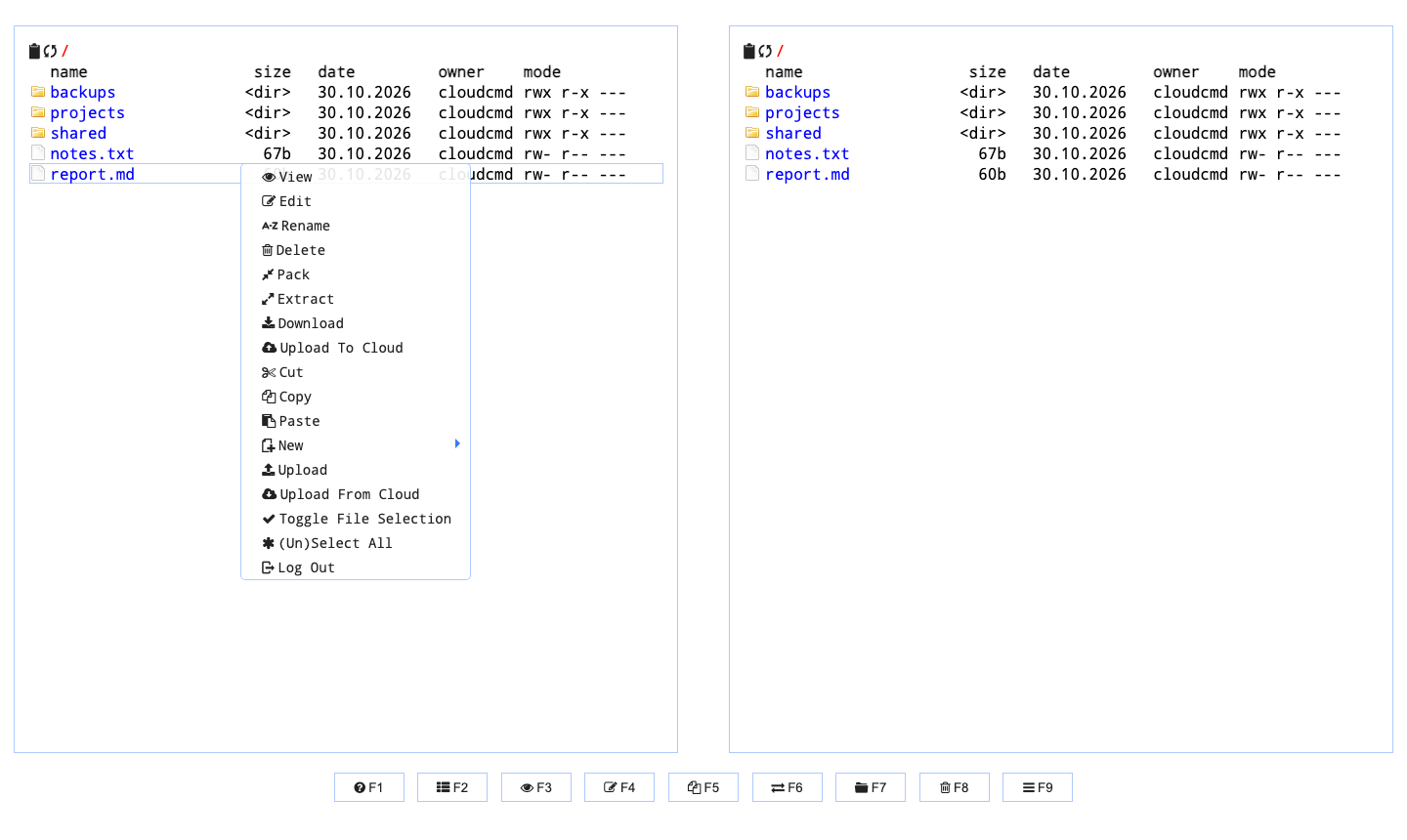Select report.md in right panel
Image resolution: width=1407 pixels, height=840 pixels.
click(x=807, y=174)
